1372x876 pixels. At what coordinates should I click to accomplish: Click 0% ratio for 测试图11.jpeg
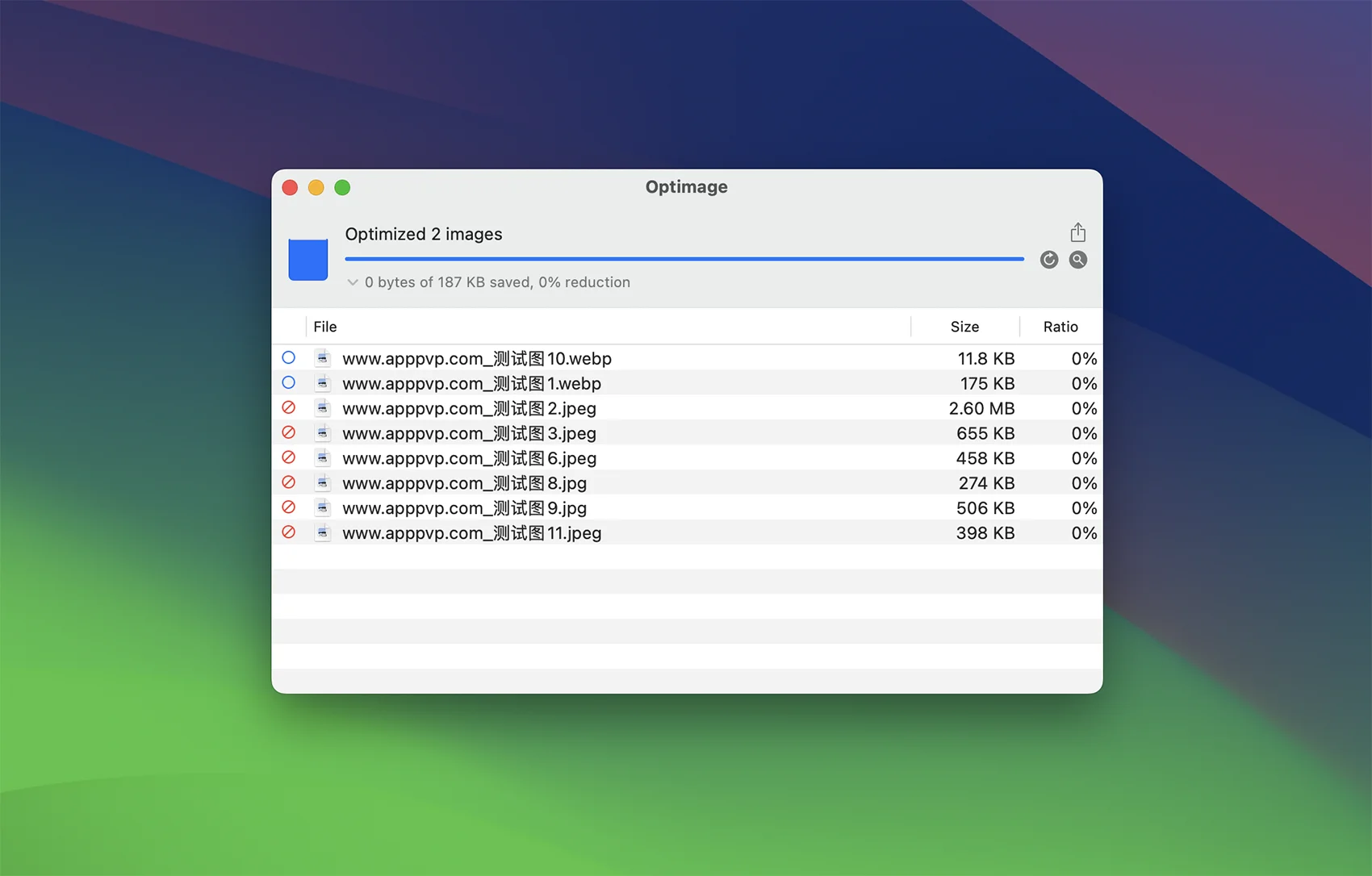[1084, 533]
